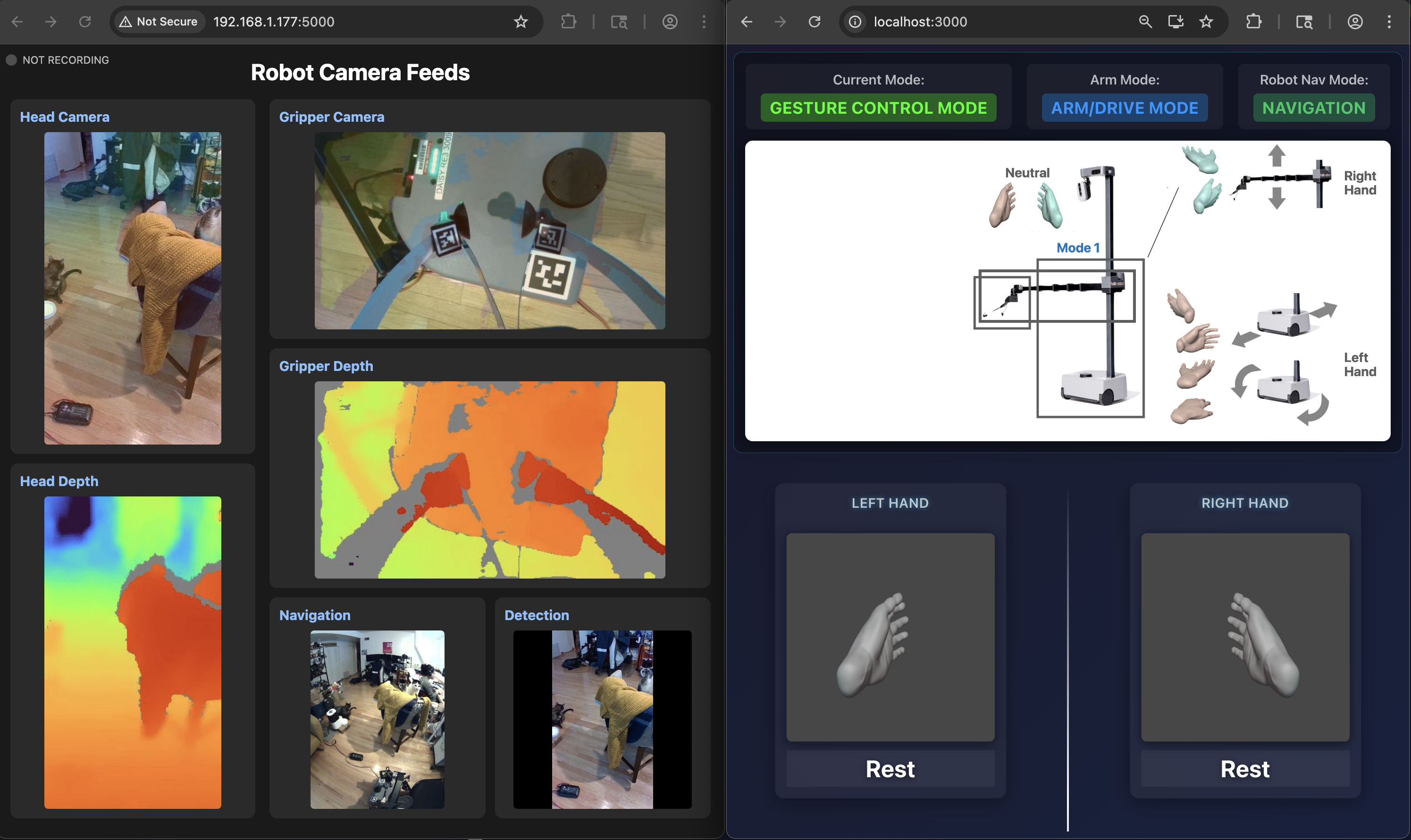Click Not Secure site info badge
Image resolution: width=1411 pixels, height=840 pixels.
[159, 22]
